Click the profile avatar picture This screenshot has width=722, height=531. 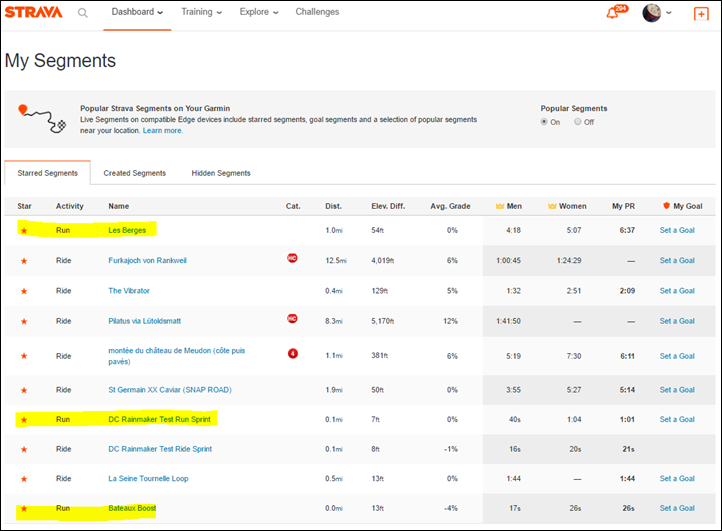[x=652, y=13]
